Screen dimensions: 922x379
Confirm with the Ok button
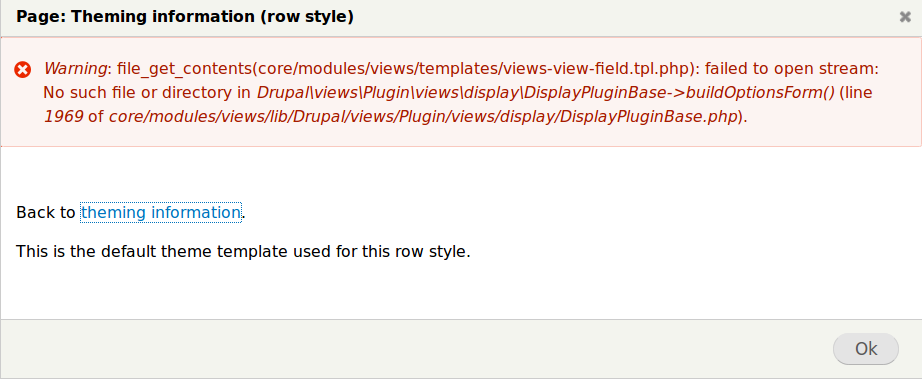pyautogui.click(x=866, y=349)
